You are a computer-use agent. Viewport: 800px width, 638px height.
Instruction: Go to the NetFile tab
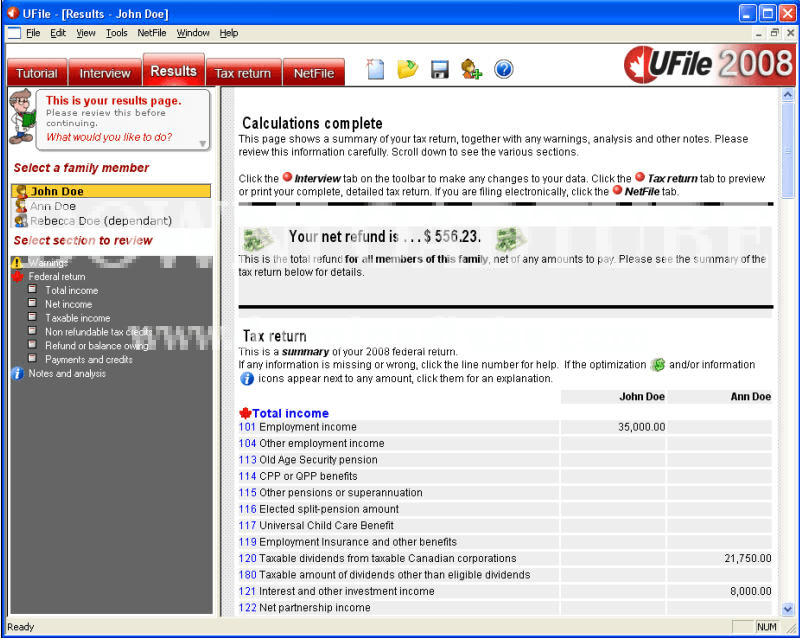point(313,73)
